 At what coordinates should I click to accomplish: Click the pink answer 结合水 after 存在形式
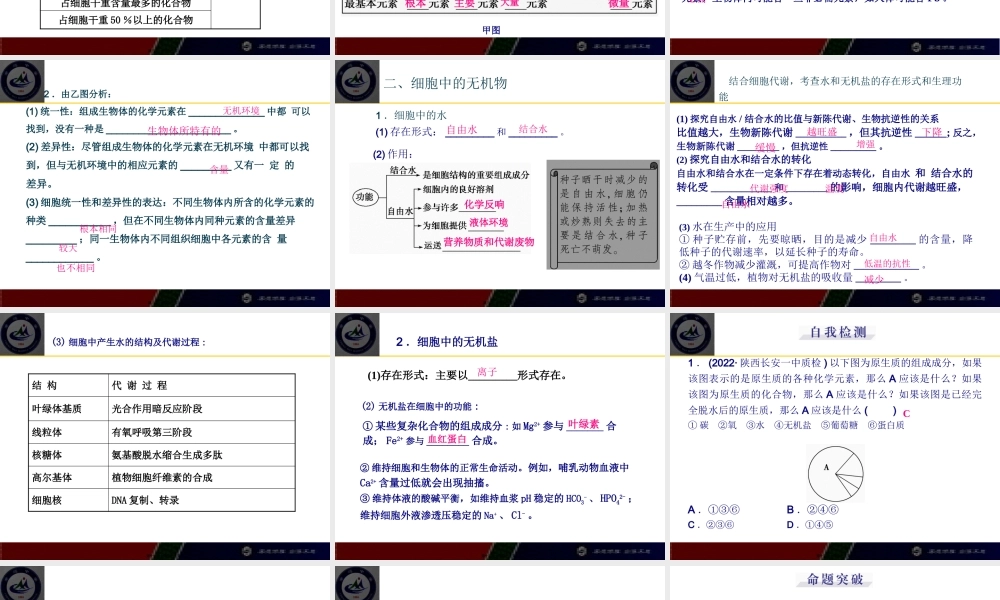click(x=533, y=129)
